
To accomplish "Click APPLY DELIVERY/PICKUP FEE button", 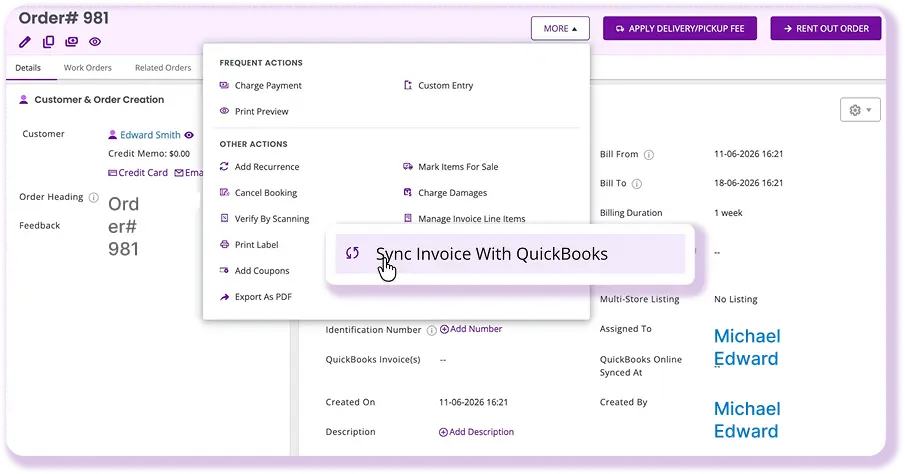I will tap(680, 28).
